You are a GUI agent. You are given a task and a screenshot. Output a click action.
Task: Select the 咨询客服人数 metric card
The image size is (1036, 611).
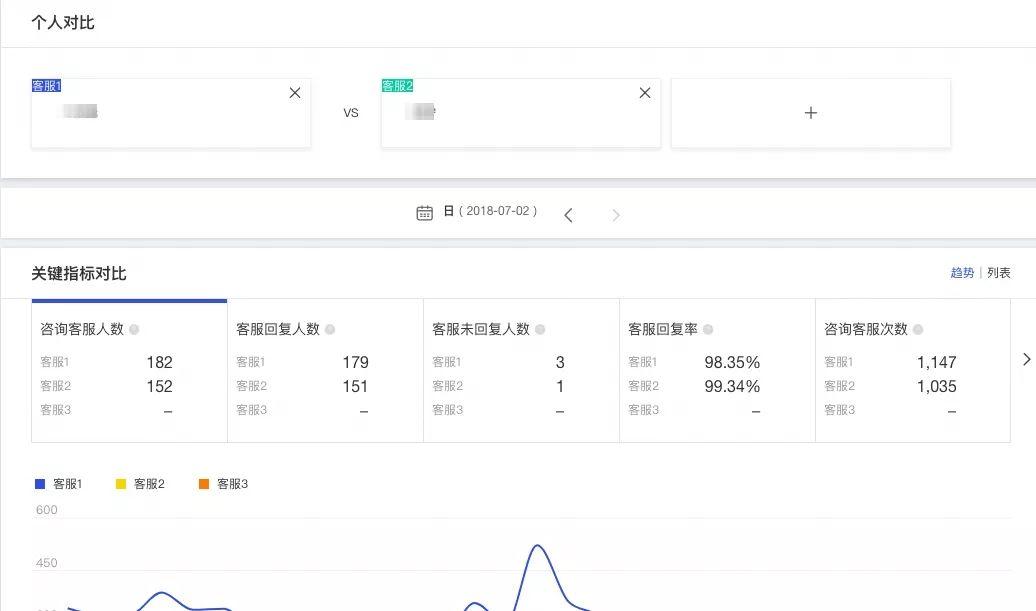[129, 370]
